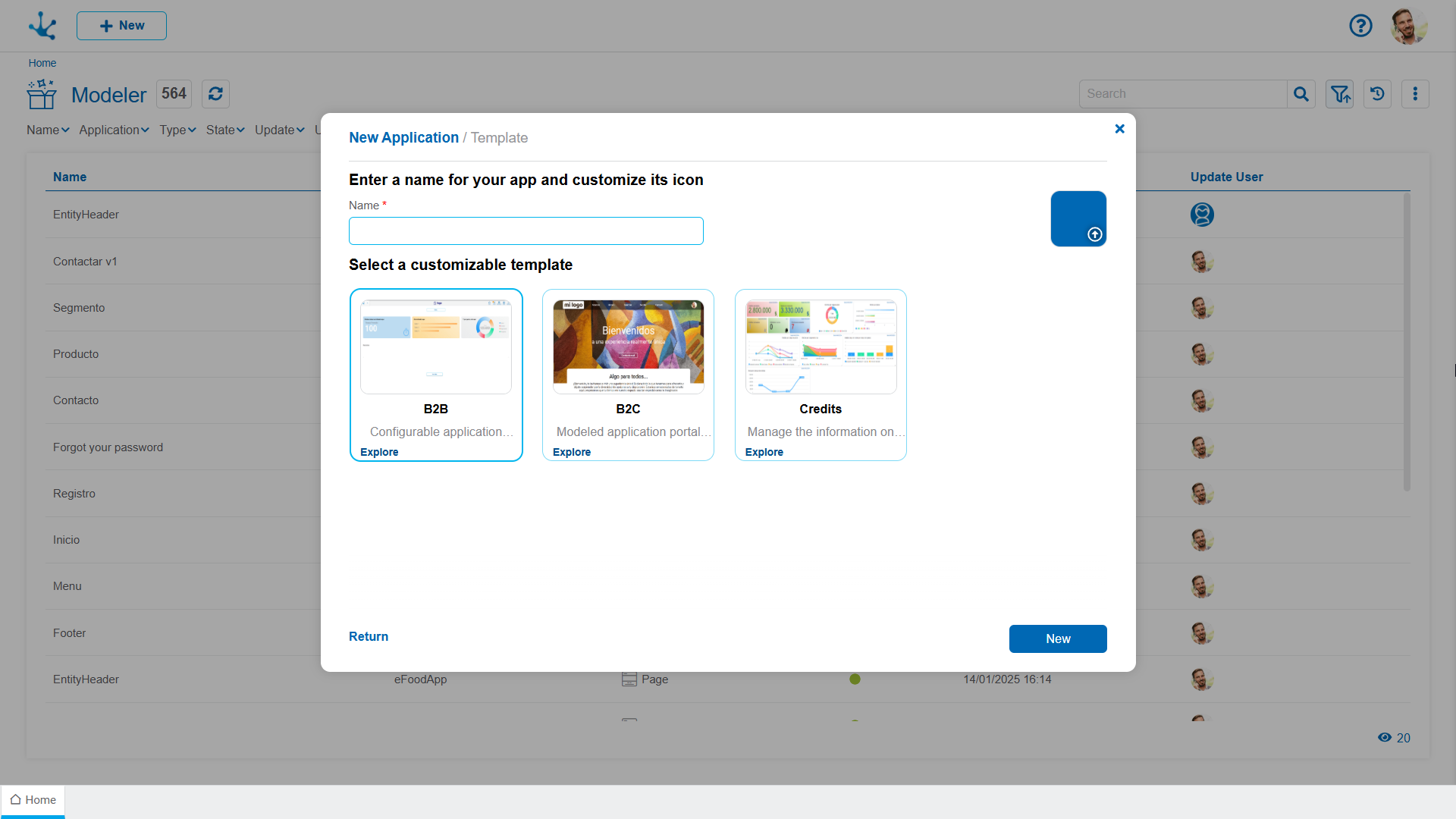Click the Modeler refresh icon
1456x819 pixels.
(215, 94)
